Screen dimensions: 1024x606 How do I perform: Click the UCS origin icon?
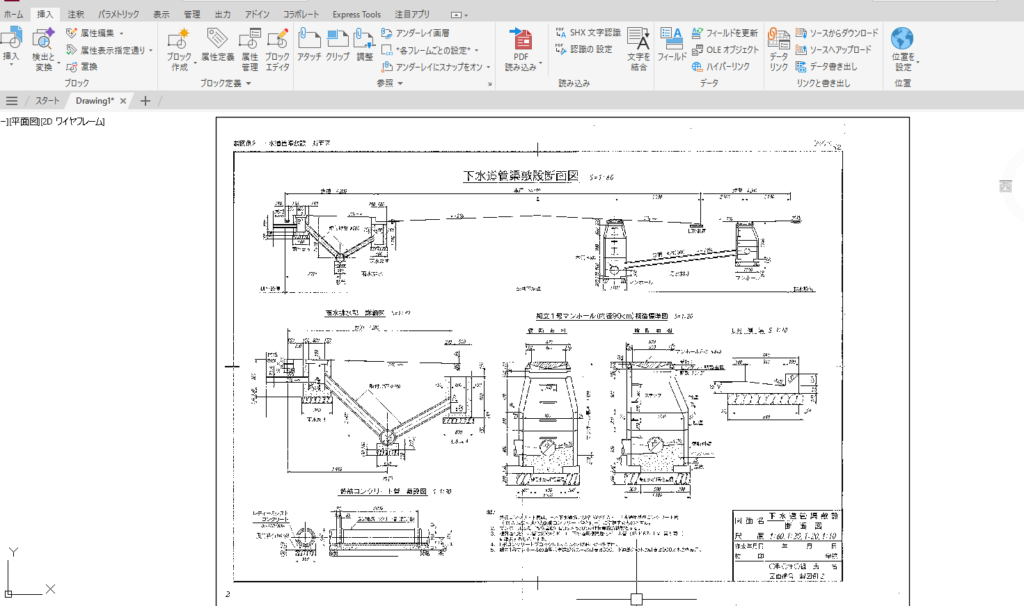point(8,594)
